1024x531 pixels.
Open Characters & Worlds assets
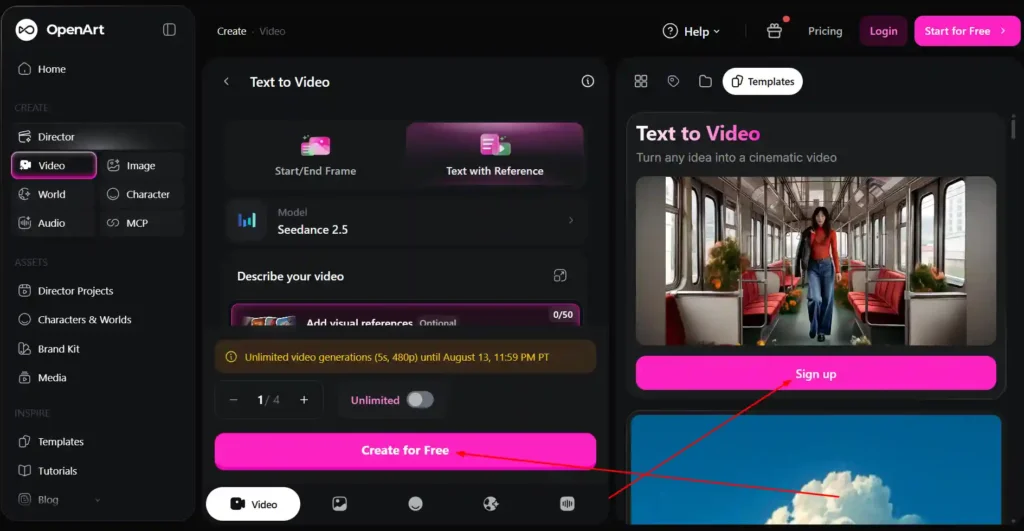click(75, 319)
